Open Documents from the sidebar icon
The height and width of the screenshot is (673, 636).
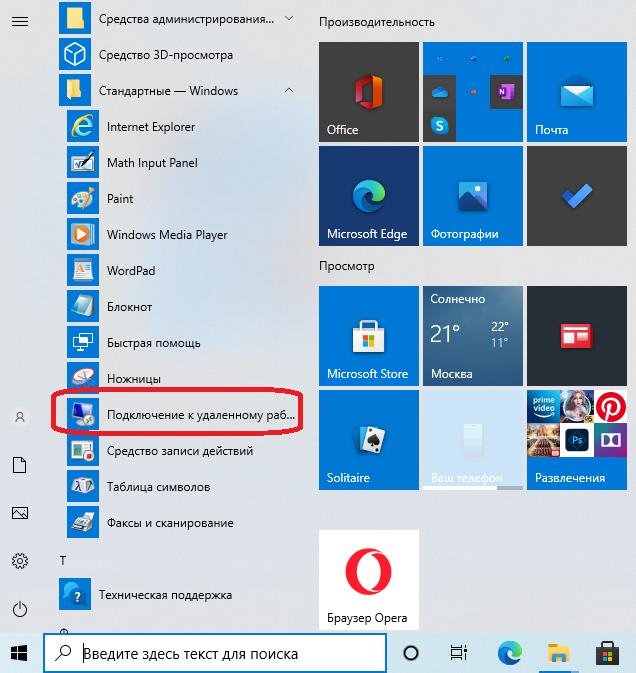point(20,465)
